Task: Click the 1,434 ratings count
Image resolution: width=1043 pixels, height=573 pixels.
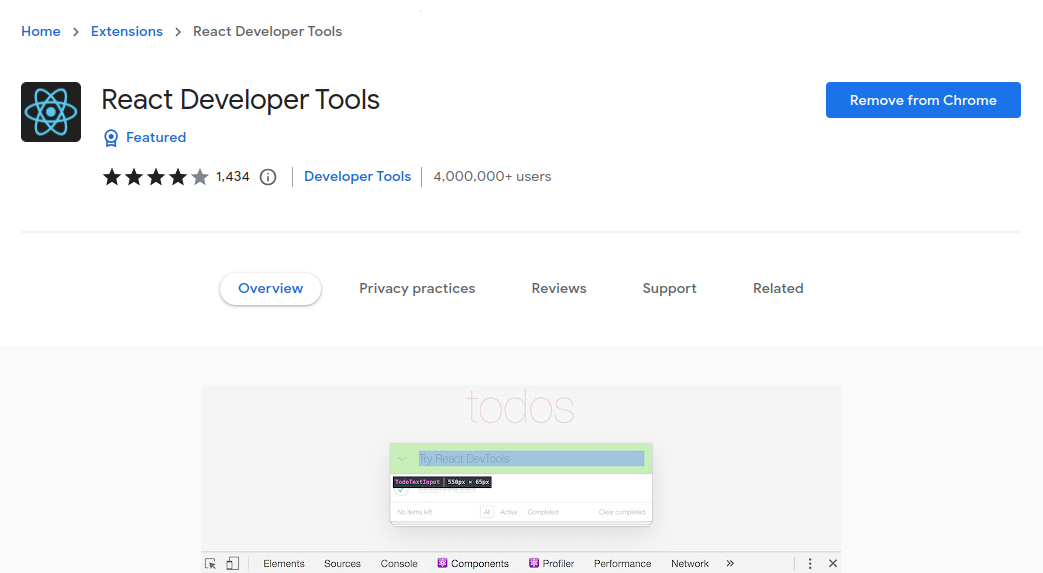Action: point(233,176)
